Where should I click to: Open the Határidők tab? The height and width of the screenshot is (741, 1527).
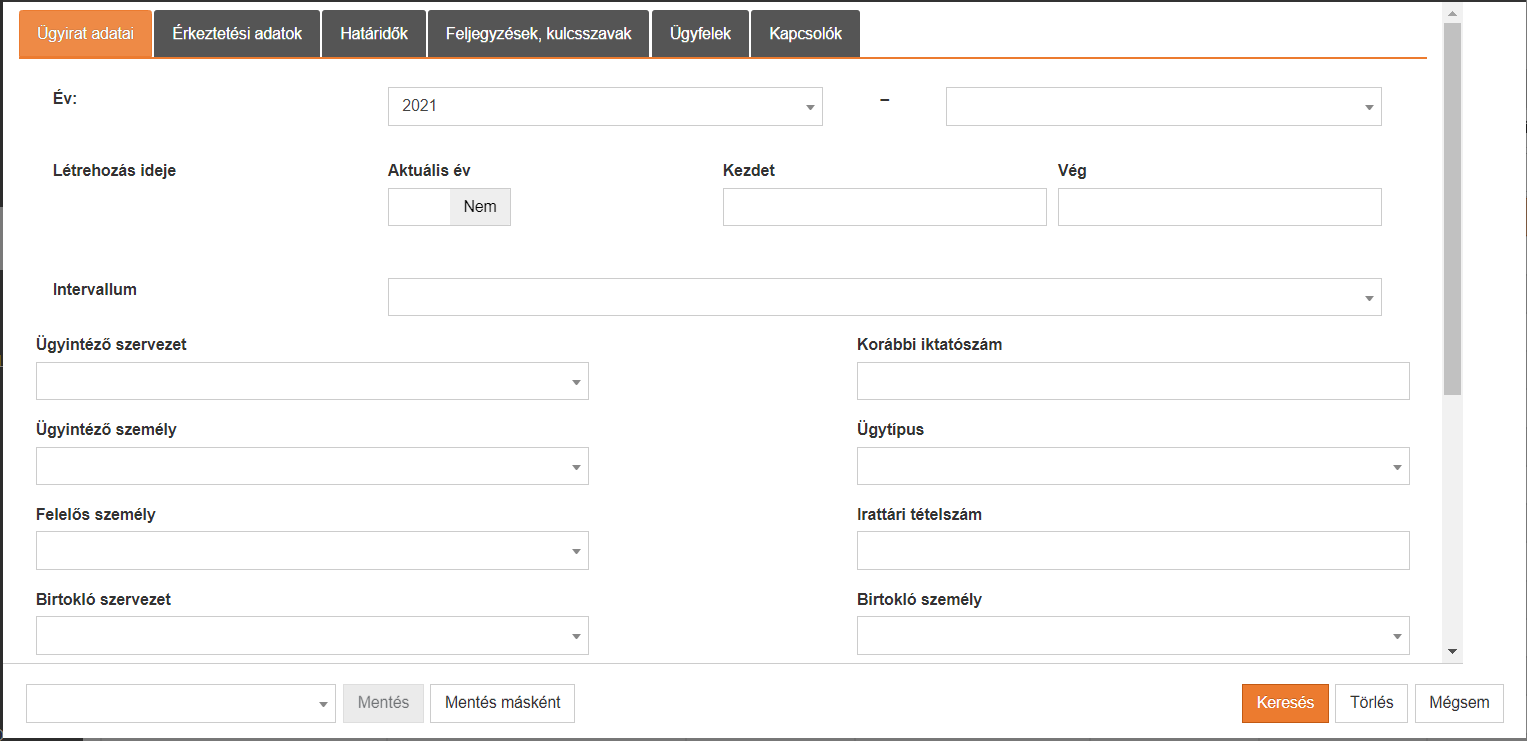(373, 34)
